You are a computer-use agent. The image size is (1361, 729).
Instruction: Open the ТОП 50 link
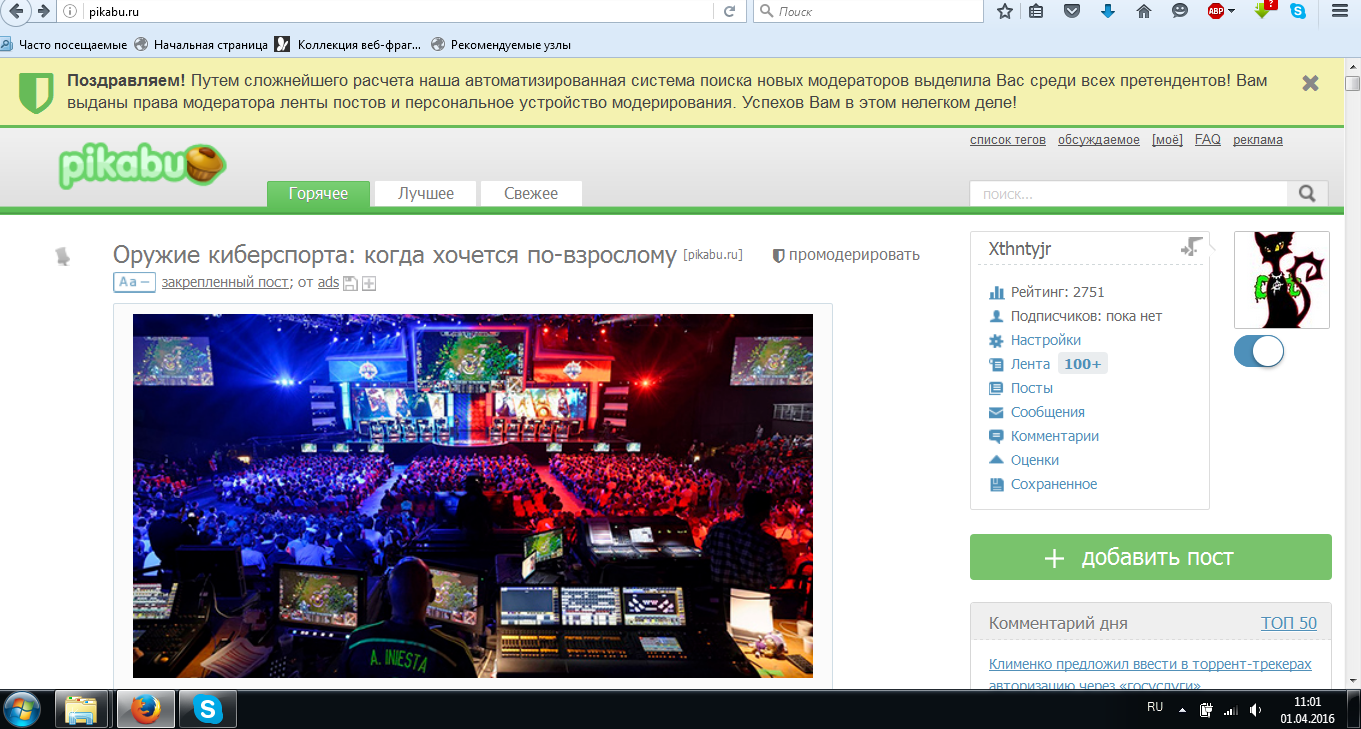pyautogui.click(x=1288, y=623)
